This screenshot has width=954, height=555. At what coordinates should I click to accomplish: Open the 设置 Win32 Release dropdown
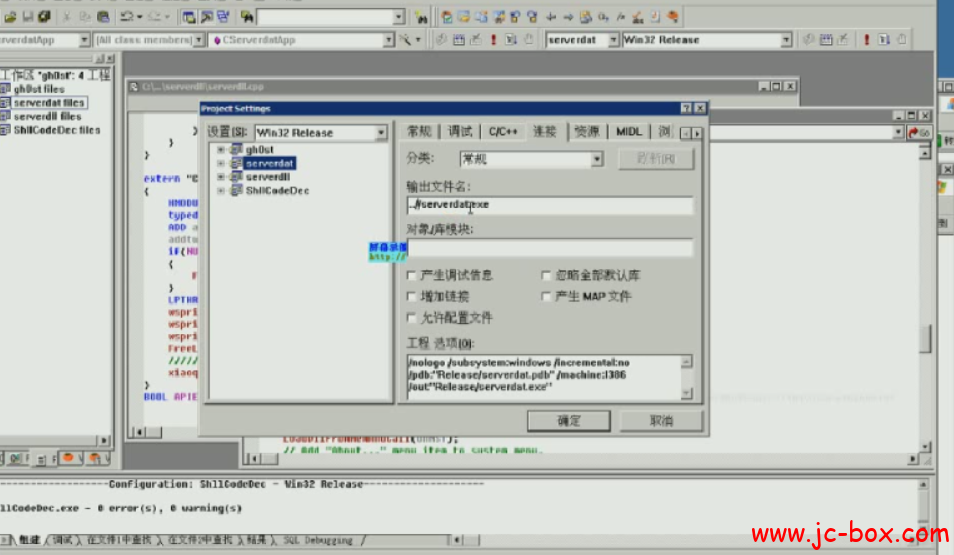click(x=380, y=133)
